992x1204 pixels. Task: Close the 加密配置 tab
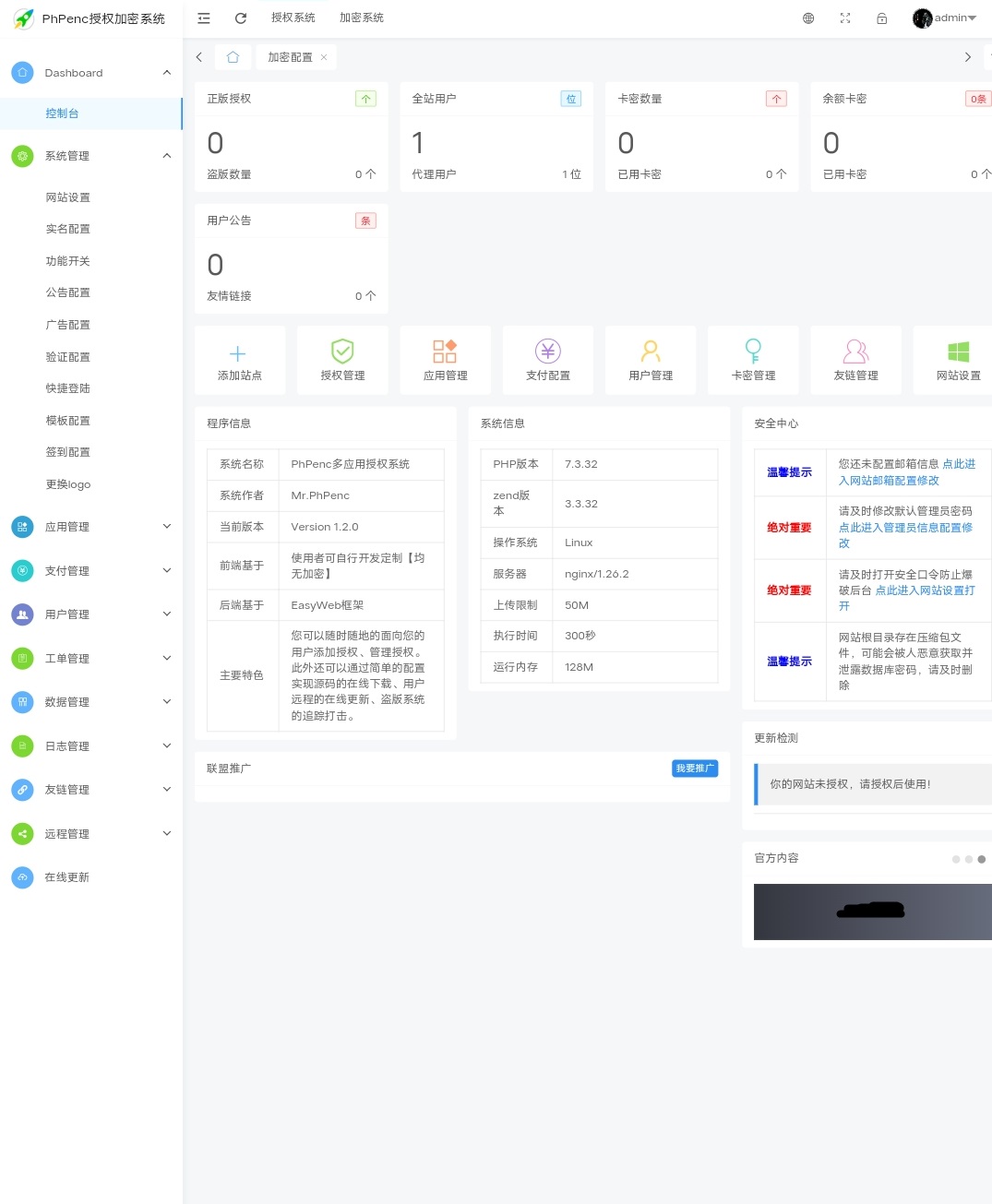(324, 57)
